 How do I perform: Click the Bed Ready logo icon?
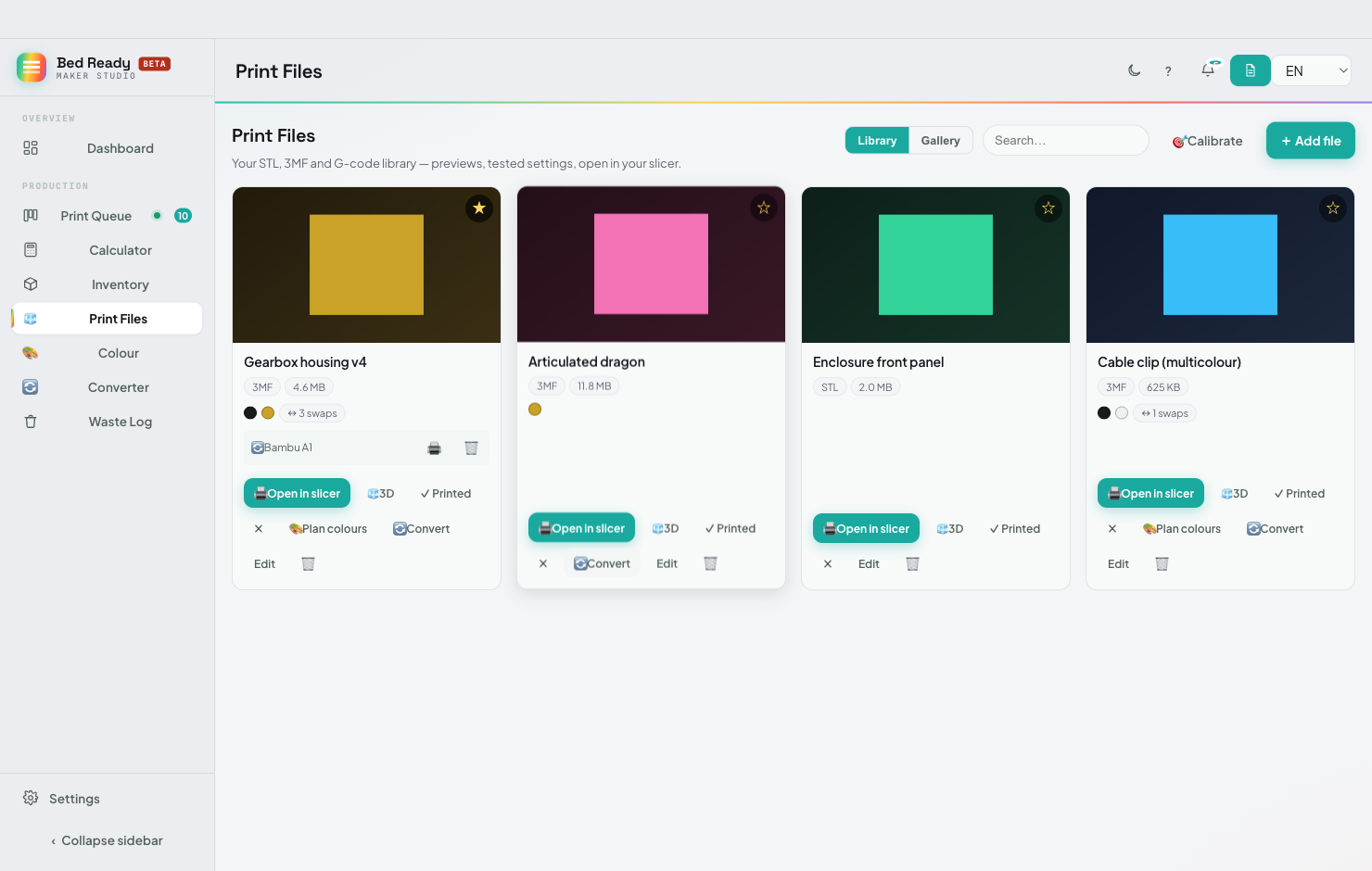(x=32, y=68)
